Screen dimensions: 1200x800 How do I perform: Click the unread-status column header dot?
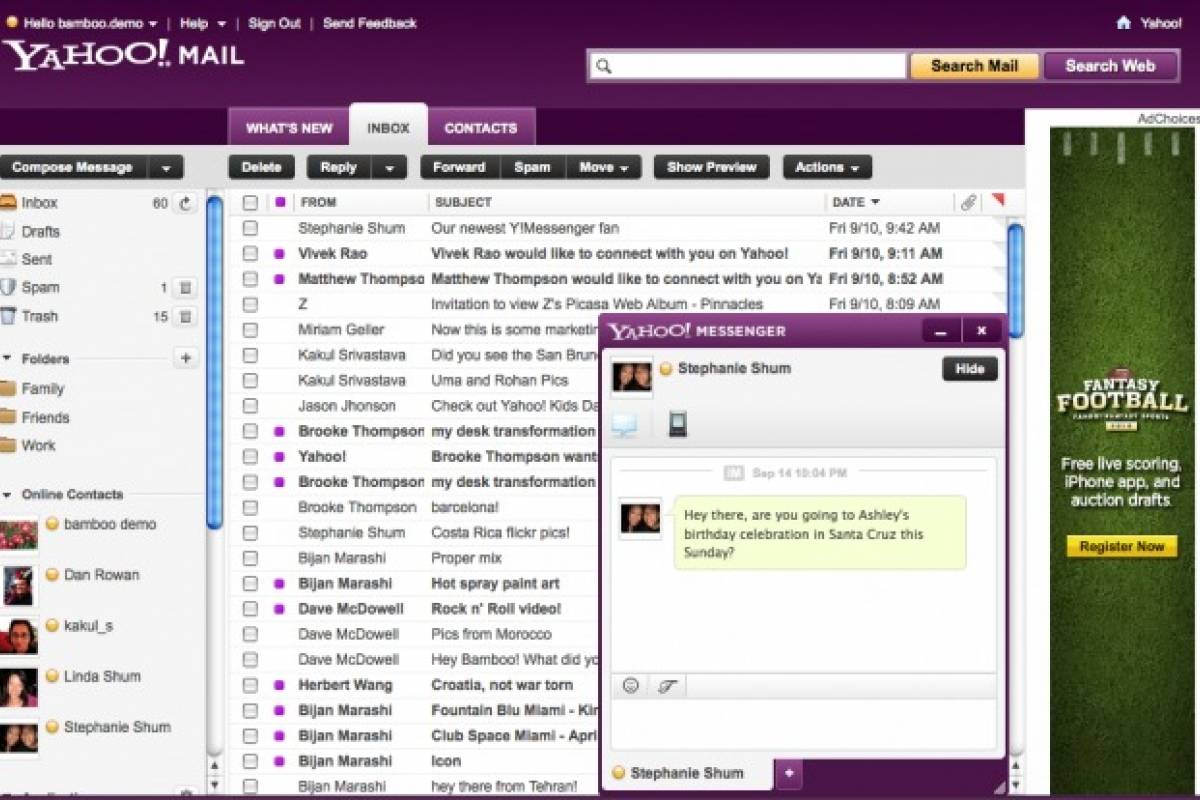click(x=280, y=202)
